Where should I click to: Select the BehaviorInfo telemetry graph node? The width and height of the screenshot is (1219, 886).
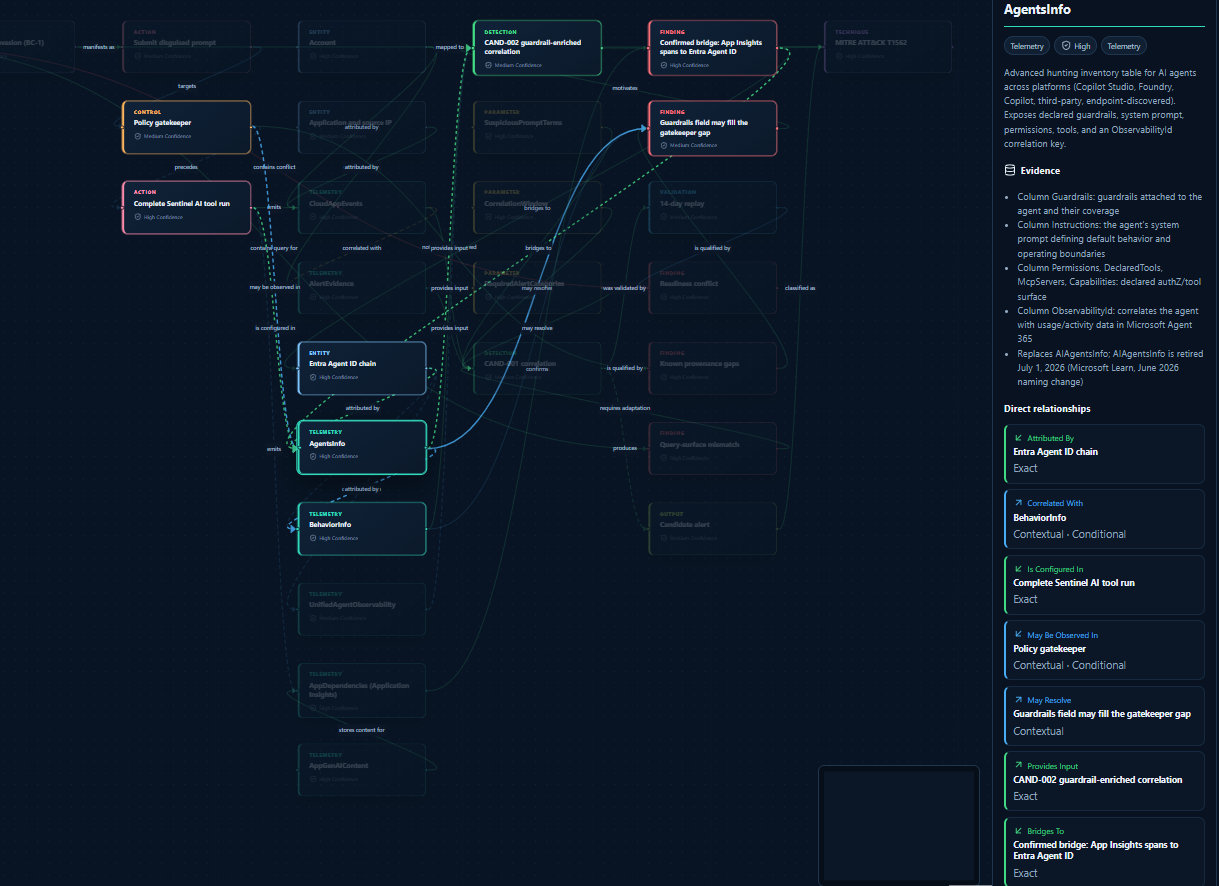point(362,528)
